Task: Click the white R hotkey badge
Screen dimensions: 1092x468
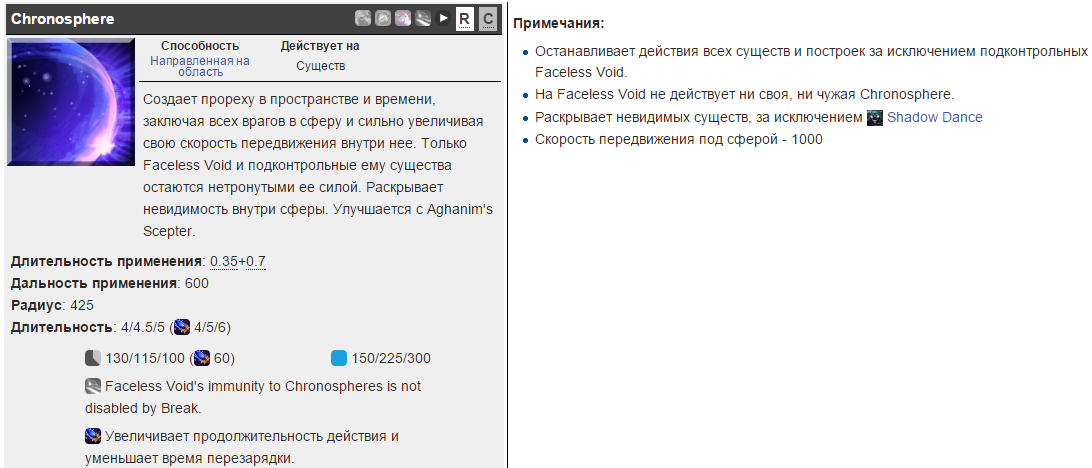Action: tap(464, 18)
